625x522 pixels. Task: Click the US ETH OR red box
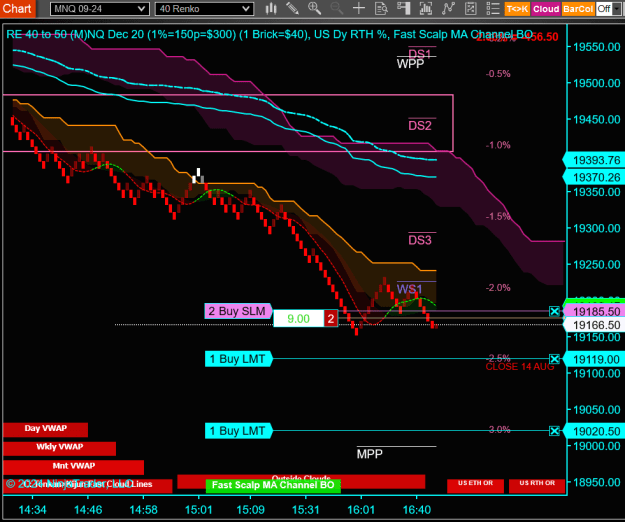[475, 485]
